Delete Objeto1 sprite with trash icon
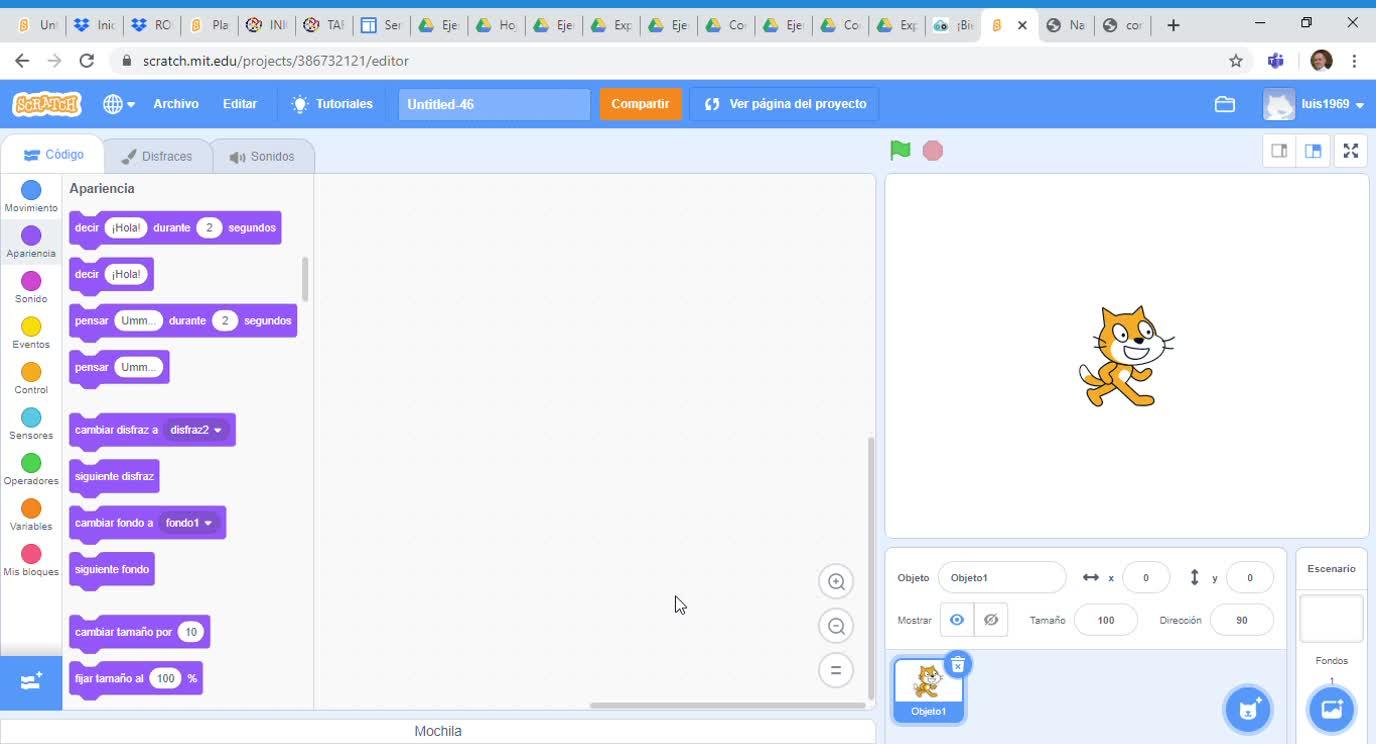This screenshot has width=1376, height=744. [958, 665]
